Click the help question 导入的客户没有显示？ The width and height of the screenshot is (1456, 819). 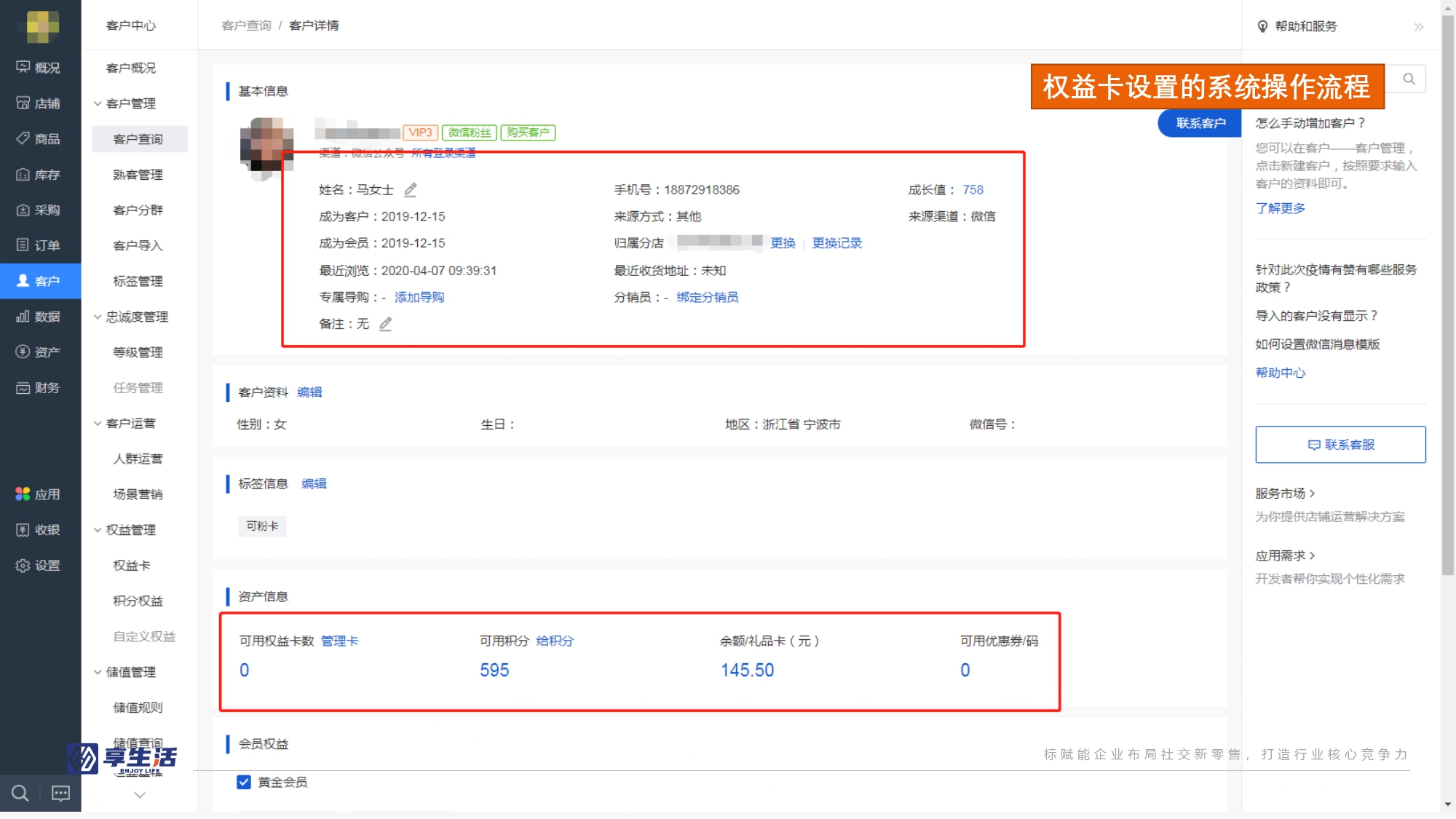[1317, 316]
